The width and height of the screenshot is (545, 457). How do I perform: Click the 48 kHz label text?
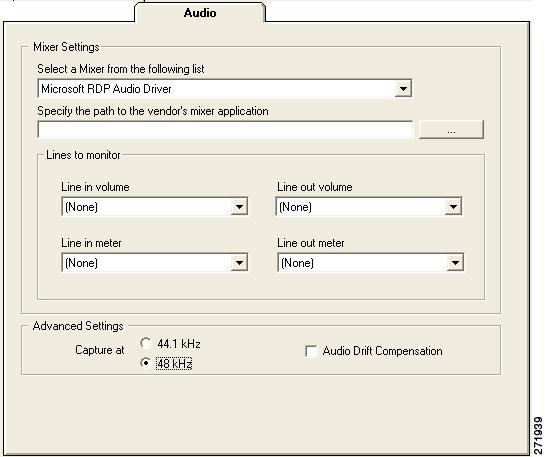pyautogui.click(x=174, y=364)
